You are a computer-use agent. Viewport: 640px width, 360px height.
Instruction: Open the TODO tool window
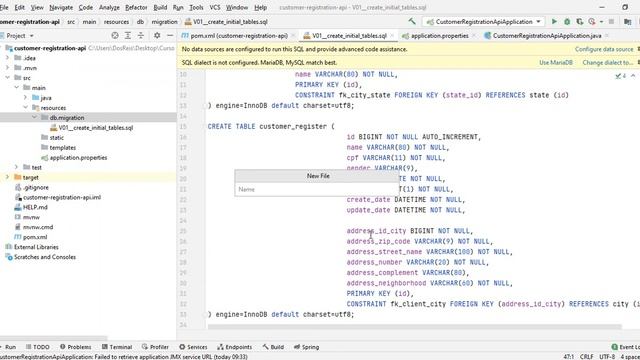[x=38, y=347]
